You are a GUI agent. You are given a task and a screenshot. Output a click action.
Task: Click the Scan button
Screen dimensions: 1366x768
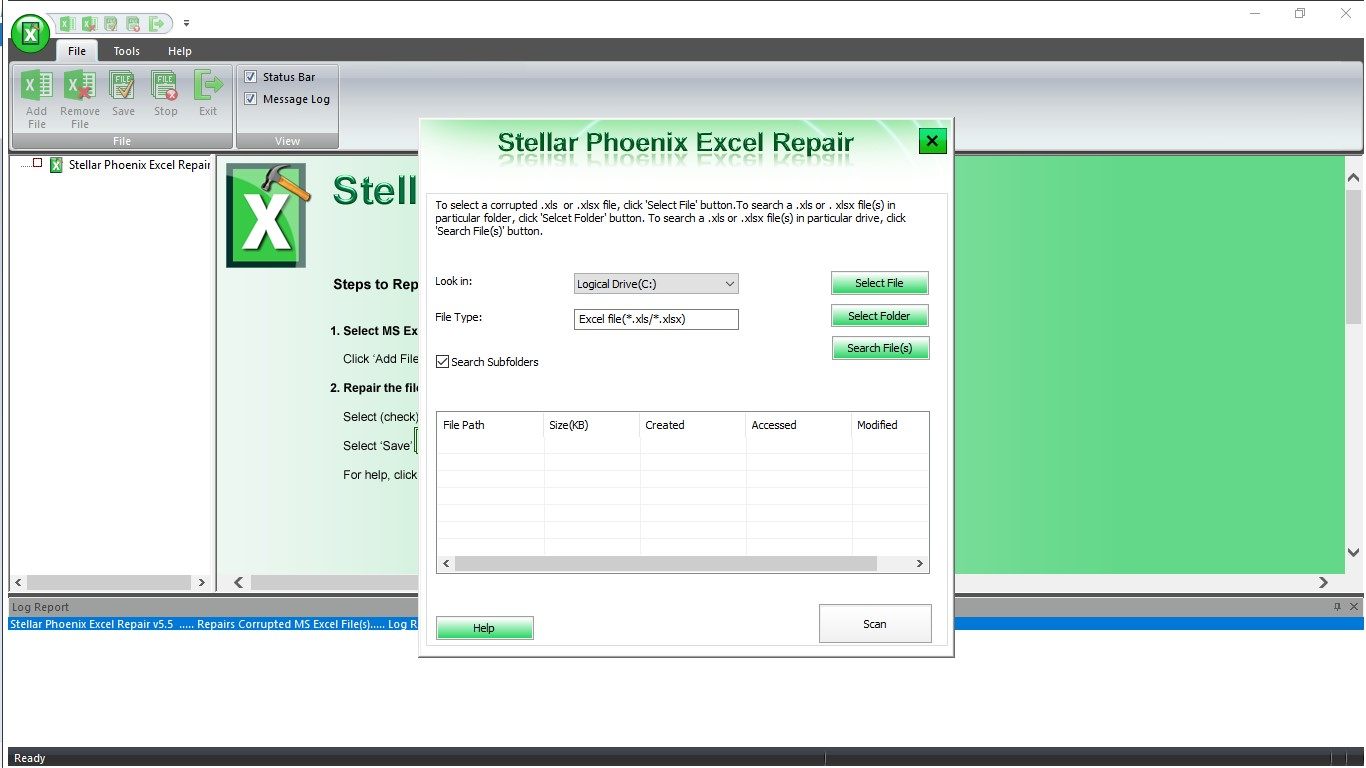[875, 624]
